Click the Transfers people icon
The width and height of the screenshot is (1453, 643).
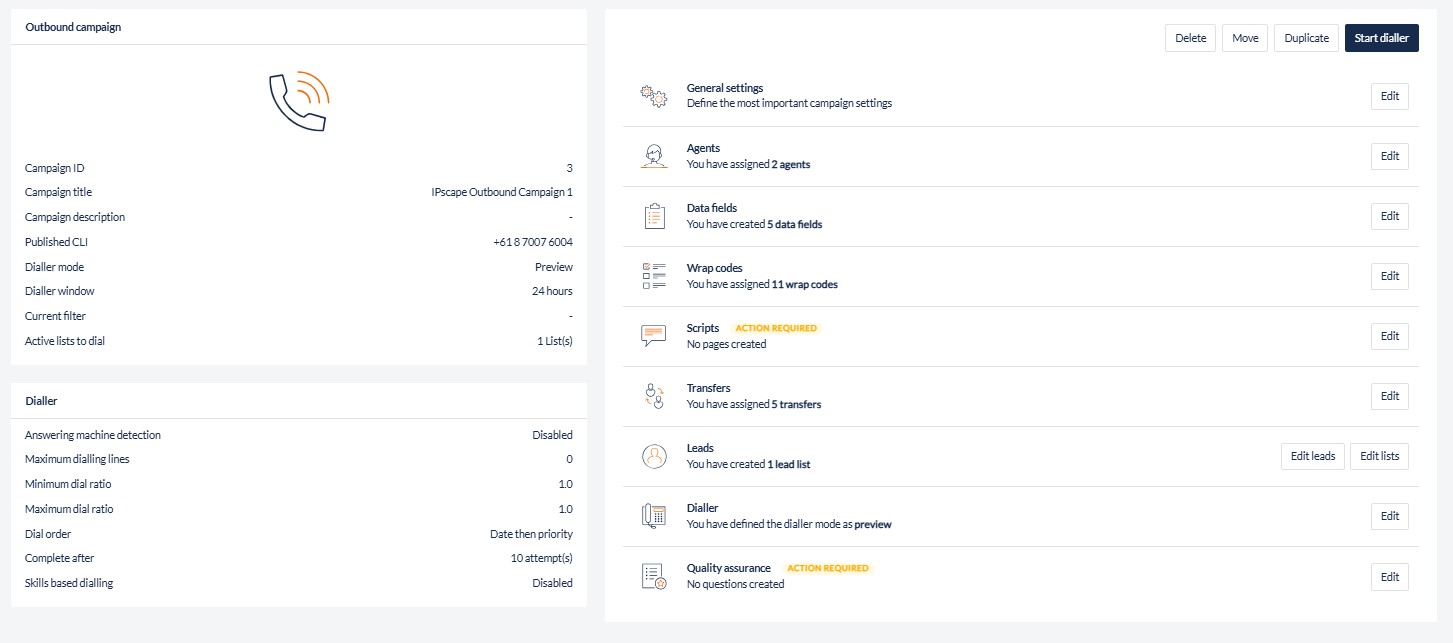pyautogui.click(x=653, y=396)
